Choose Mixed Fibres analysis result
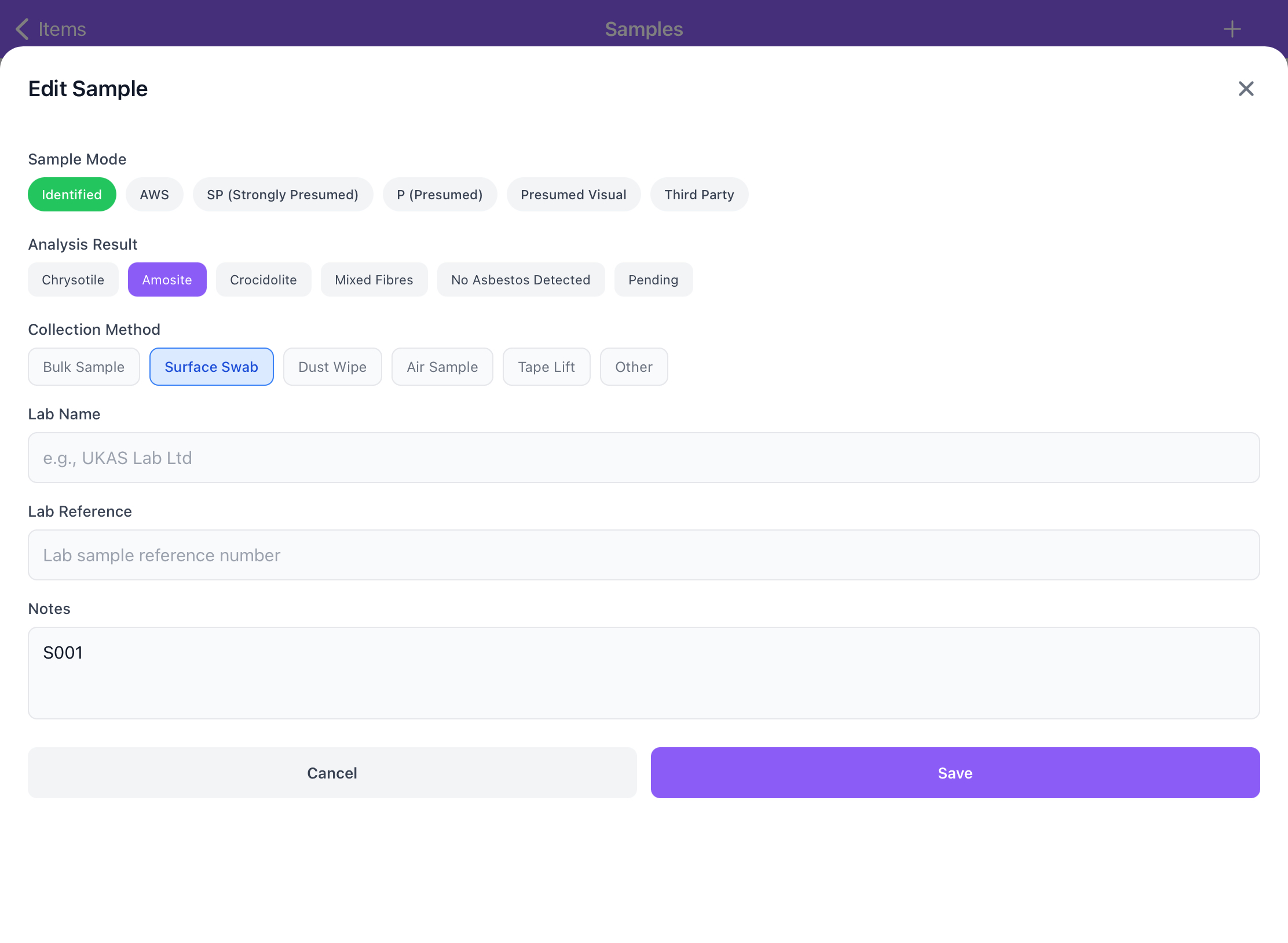The image size is (1288, 943). [374, 280]
